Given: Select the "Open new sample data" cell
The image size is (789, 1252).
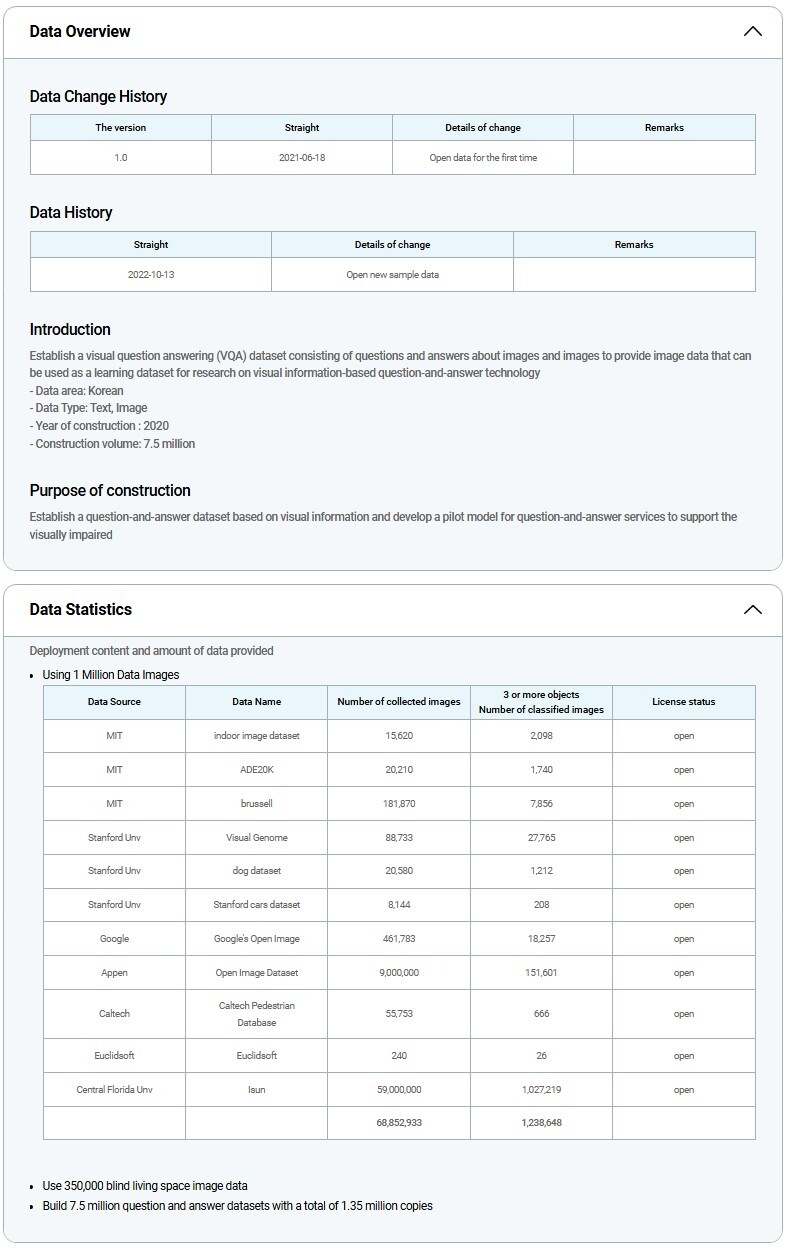Looking at the screenshot, I should click(392, 275).
